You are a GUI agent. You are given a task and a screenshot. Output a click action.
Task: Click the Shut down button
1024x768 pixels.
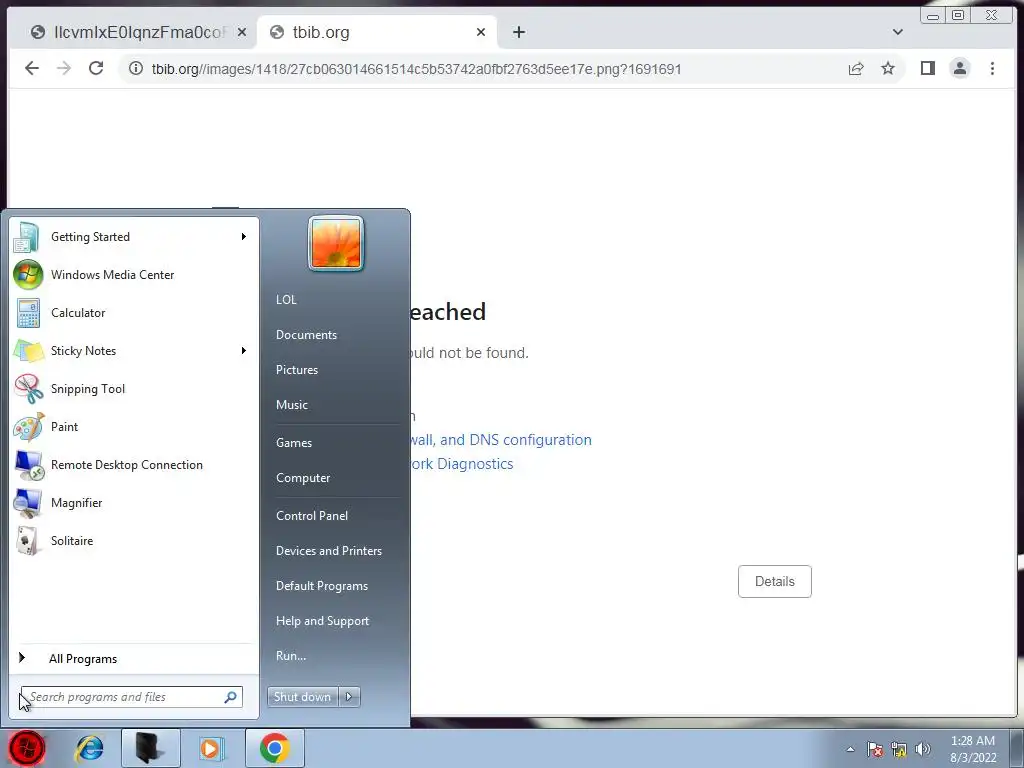coord(302,697)
